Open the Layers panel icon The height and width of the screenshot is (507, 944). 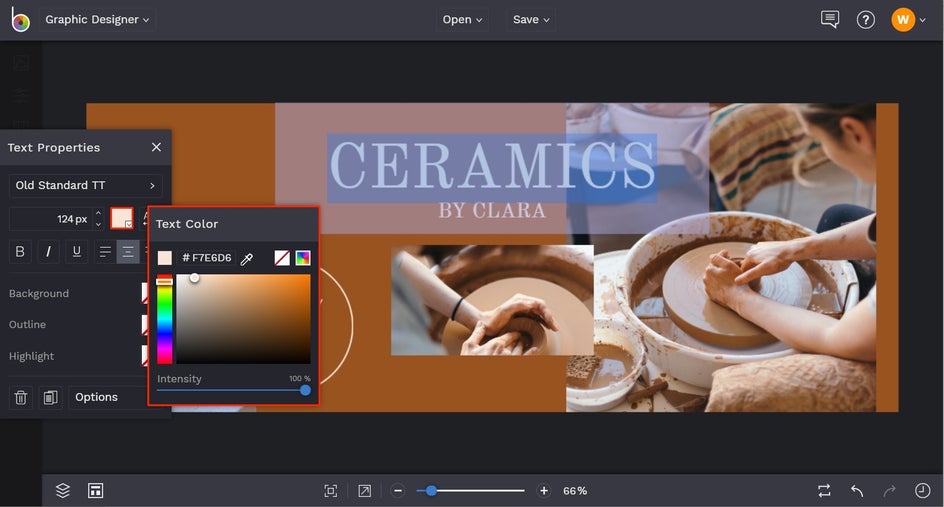tap(63, 490)
